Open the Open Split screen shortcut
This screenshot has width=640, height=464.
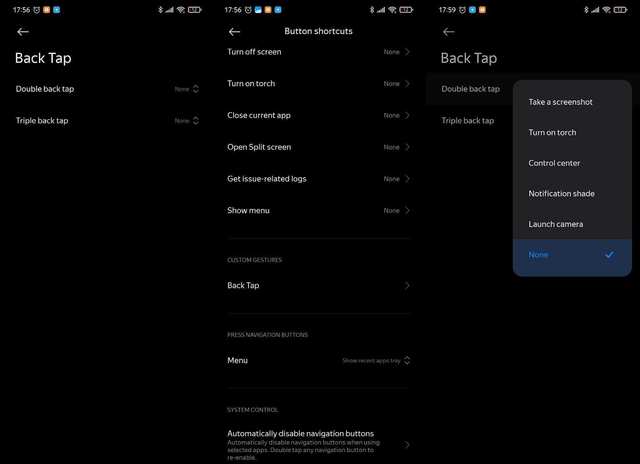coord(259,147)
